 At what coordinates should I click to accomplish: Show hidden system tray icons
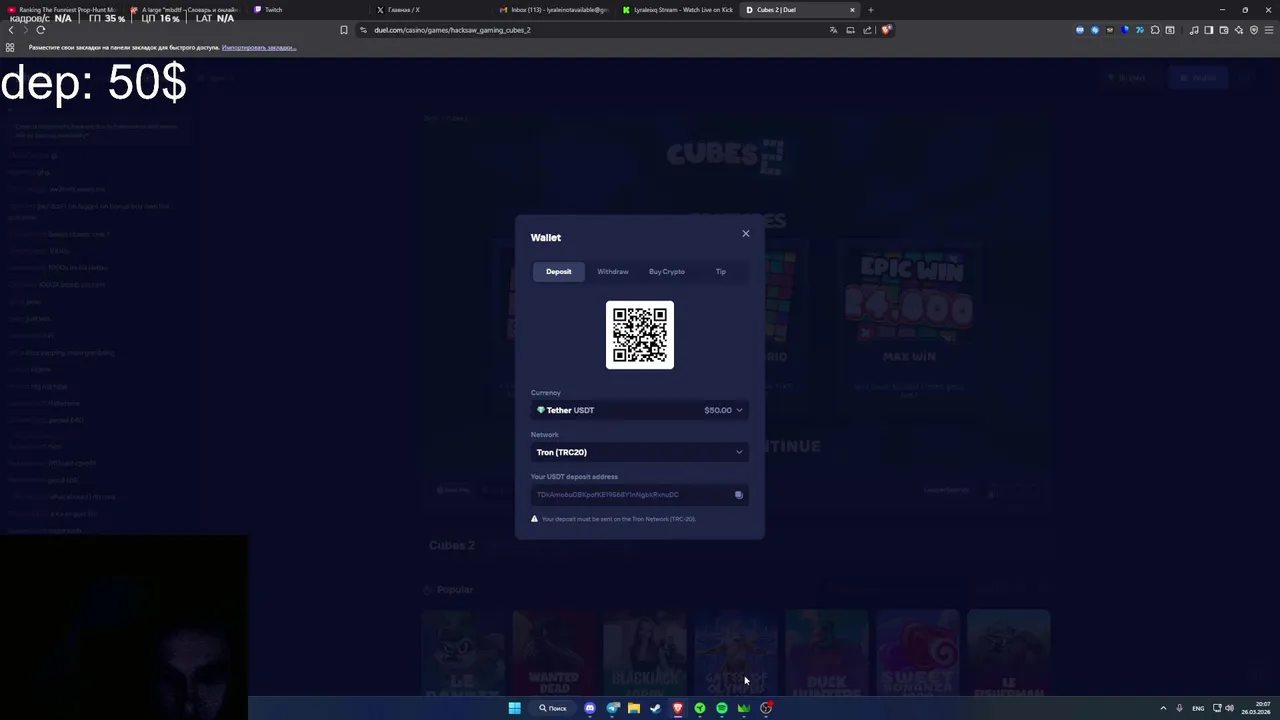click(1163, 708)
